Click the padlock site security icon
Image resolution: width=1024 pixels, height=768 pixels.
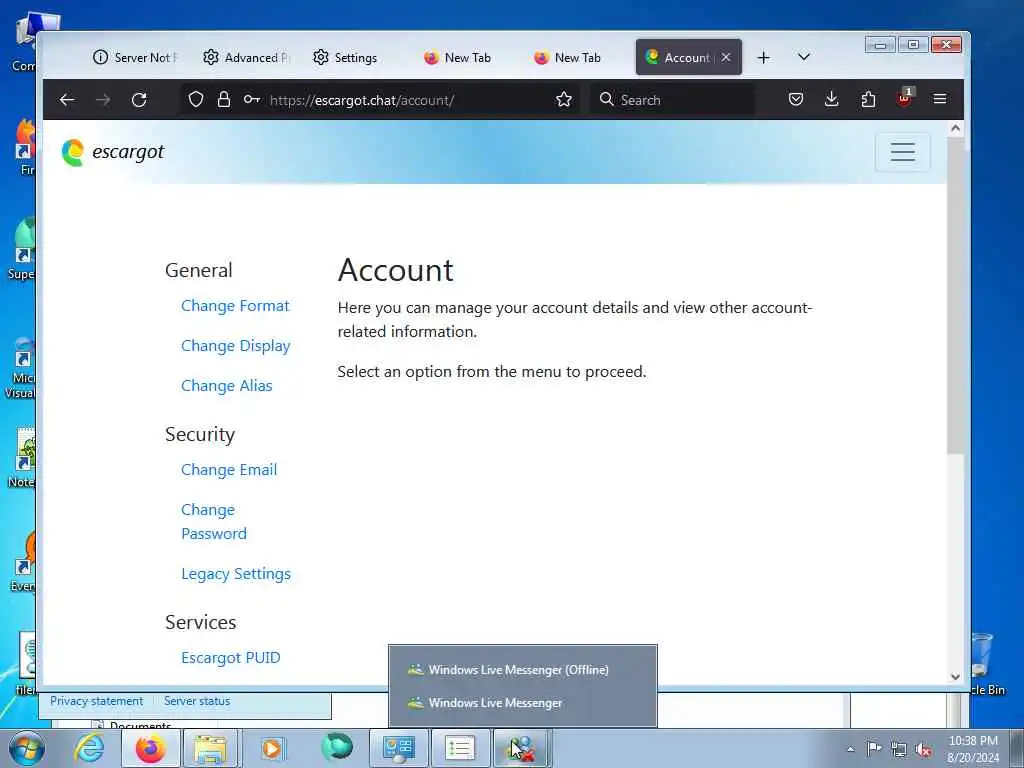pyautogui.click(x=224, y=99)
